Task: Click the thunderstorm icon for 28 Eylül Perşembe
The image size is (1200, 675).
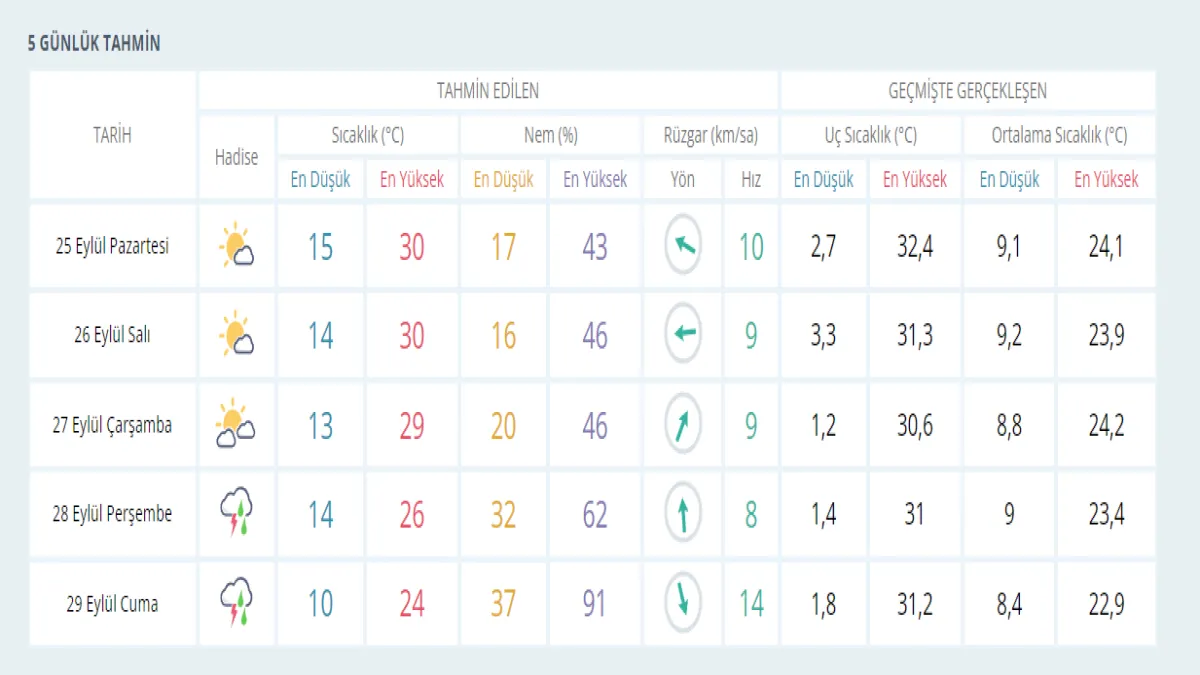Action: click(236, 513)
